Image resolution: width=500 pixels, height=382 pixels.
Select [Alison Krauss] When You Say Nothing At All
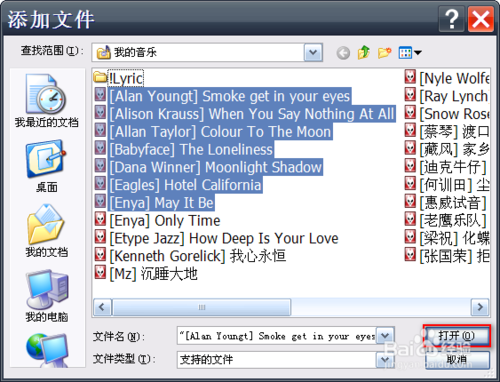[x=252, y=114]
